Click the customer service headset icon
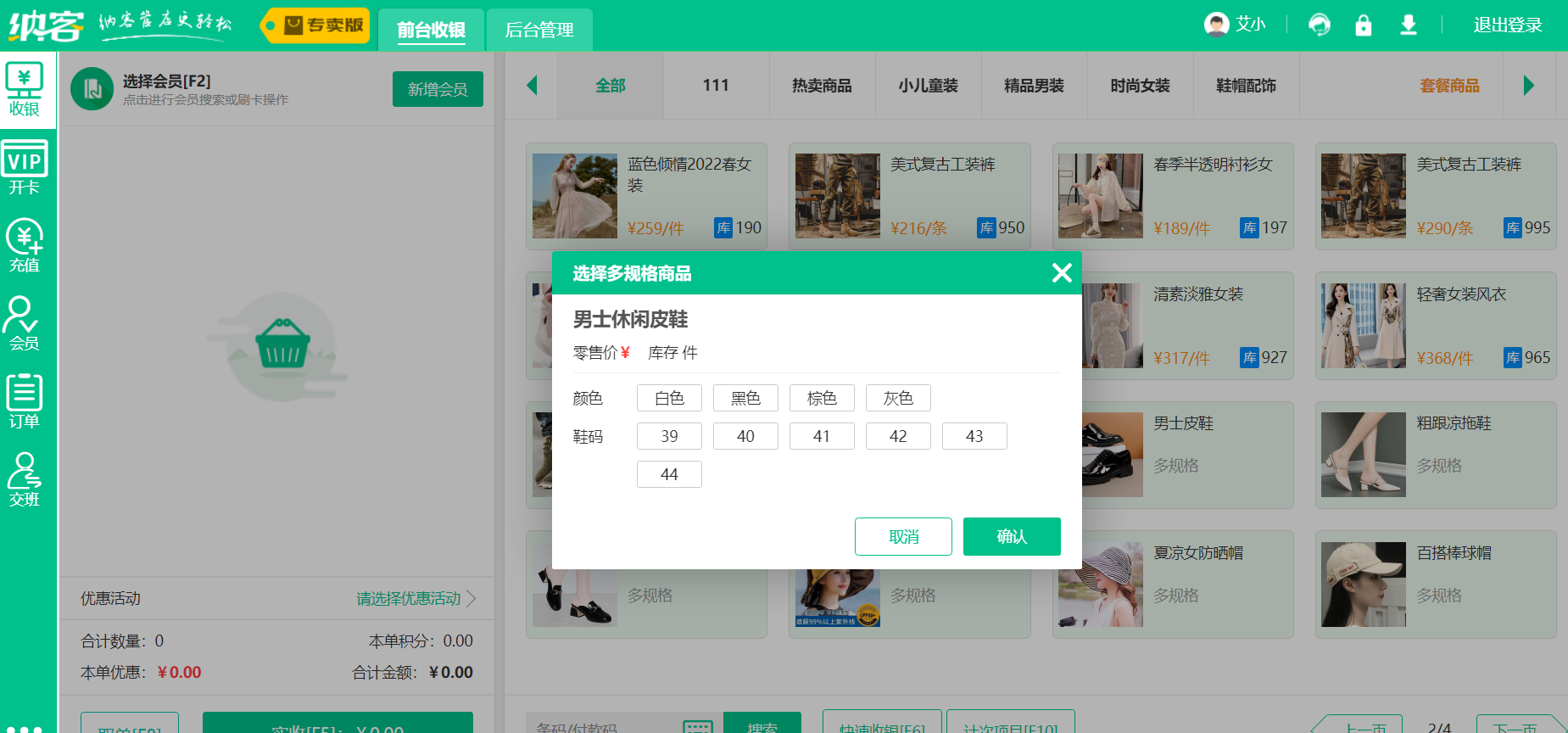The width and height of the screenshot is (1568, 733). [x=1319, y=25]
